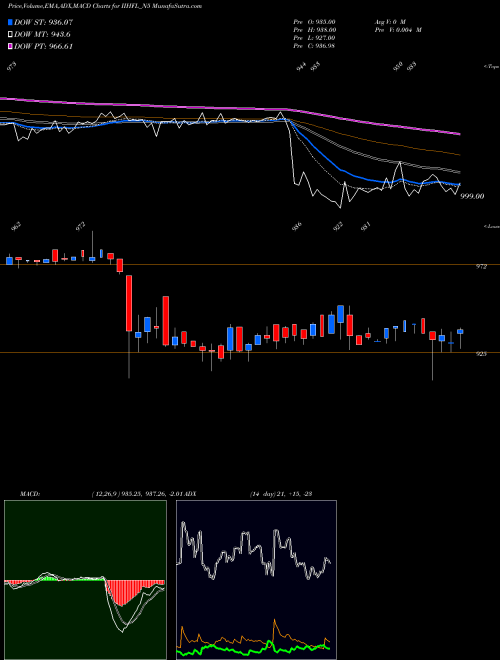Click the 972 level label on the right
This screenshot has width=500, height=660.
(x=481, y=267)
